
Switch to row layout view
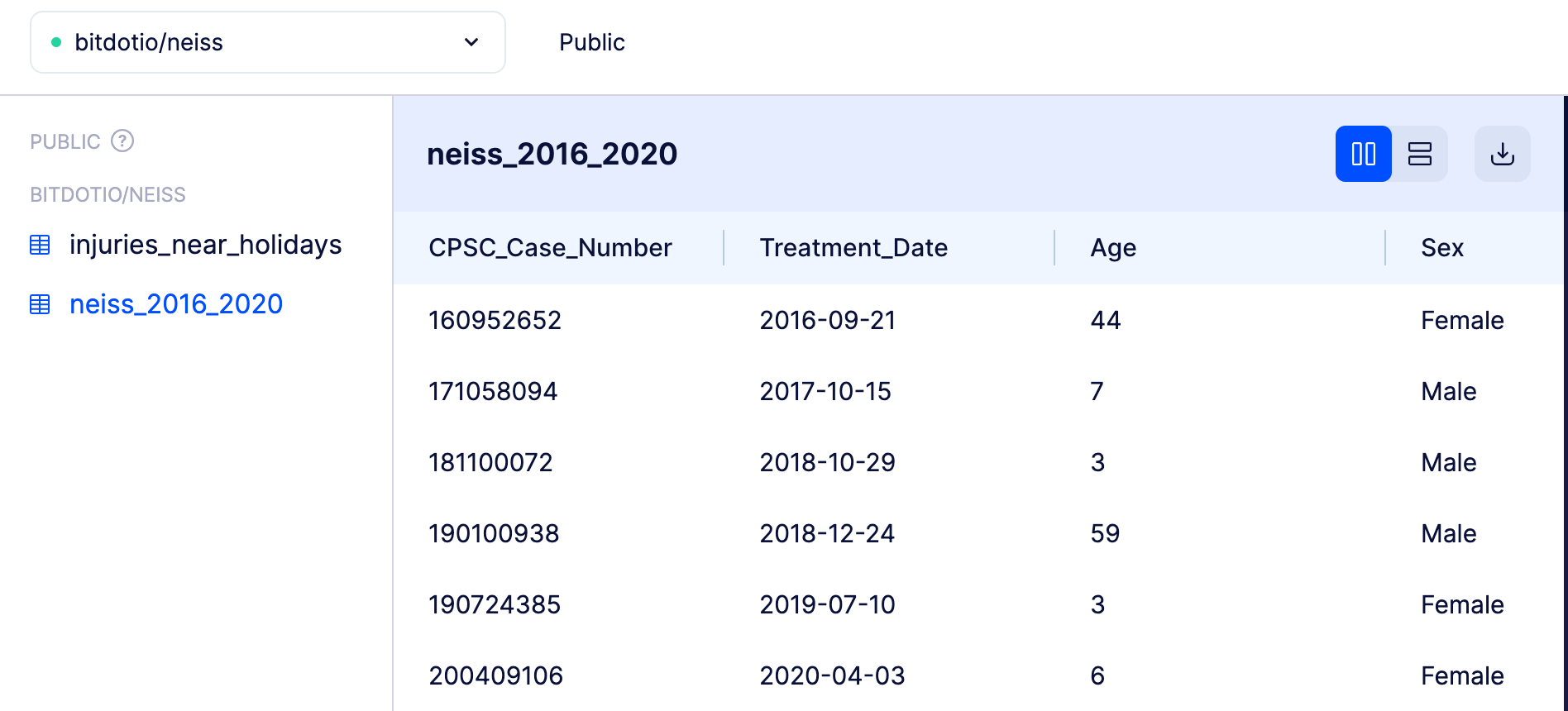[x=1420, y=154]
